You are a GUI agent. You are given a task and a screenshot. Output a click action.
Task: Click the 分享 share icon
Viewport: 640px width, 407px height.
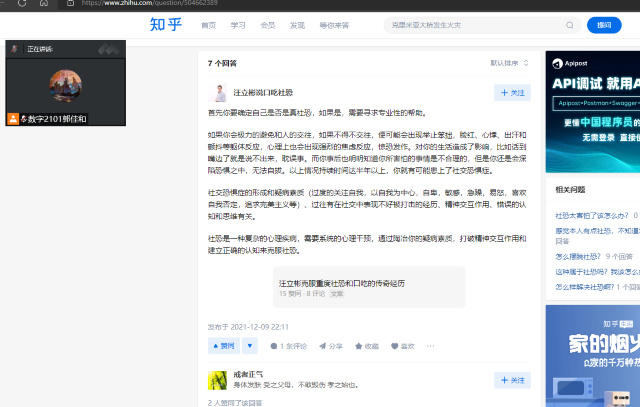point(331,346)
